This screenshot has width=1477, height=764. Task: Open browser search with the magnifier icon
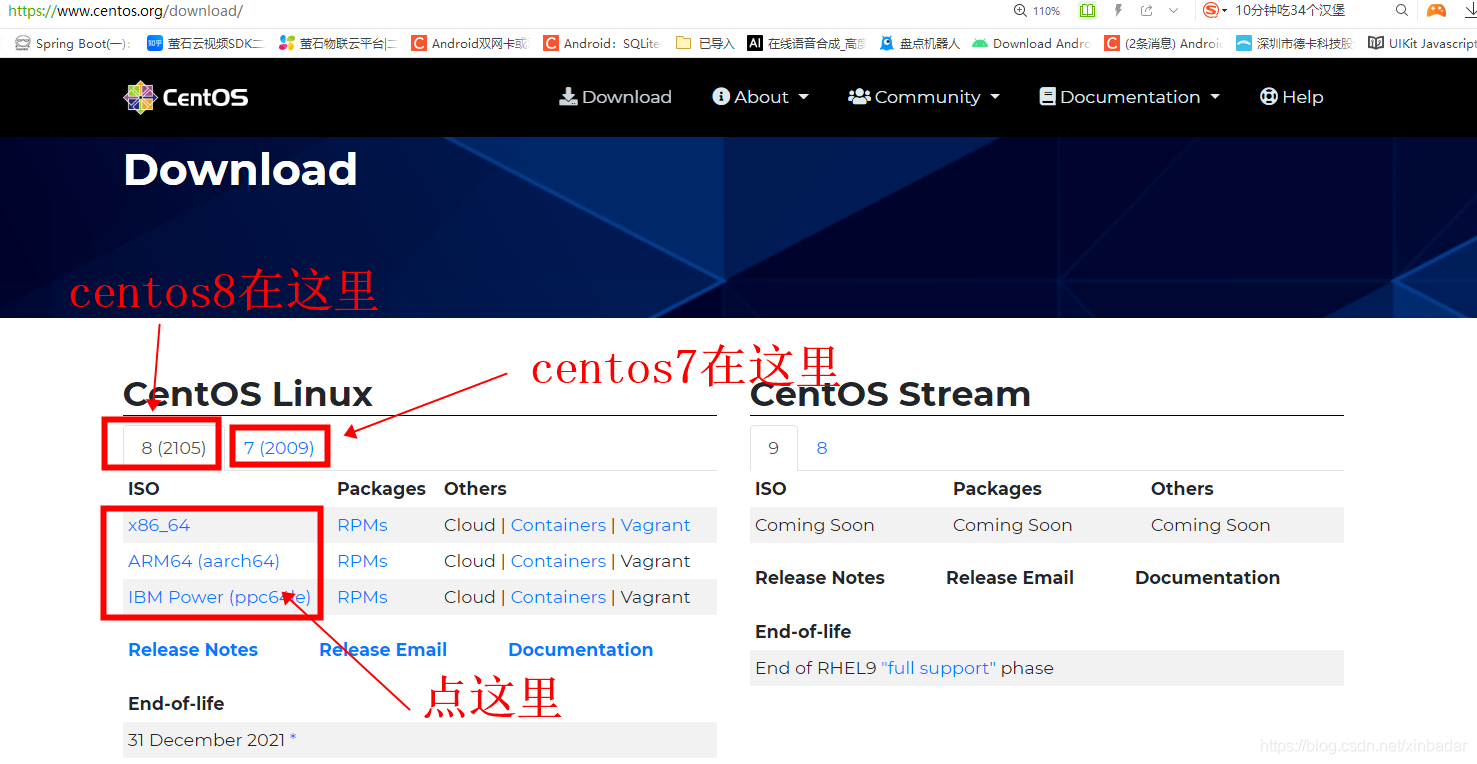coord(1402,11)
